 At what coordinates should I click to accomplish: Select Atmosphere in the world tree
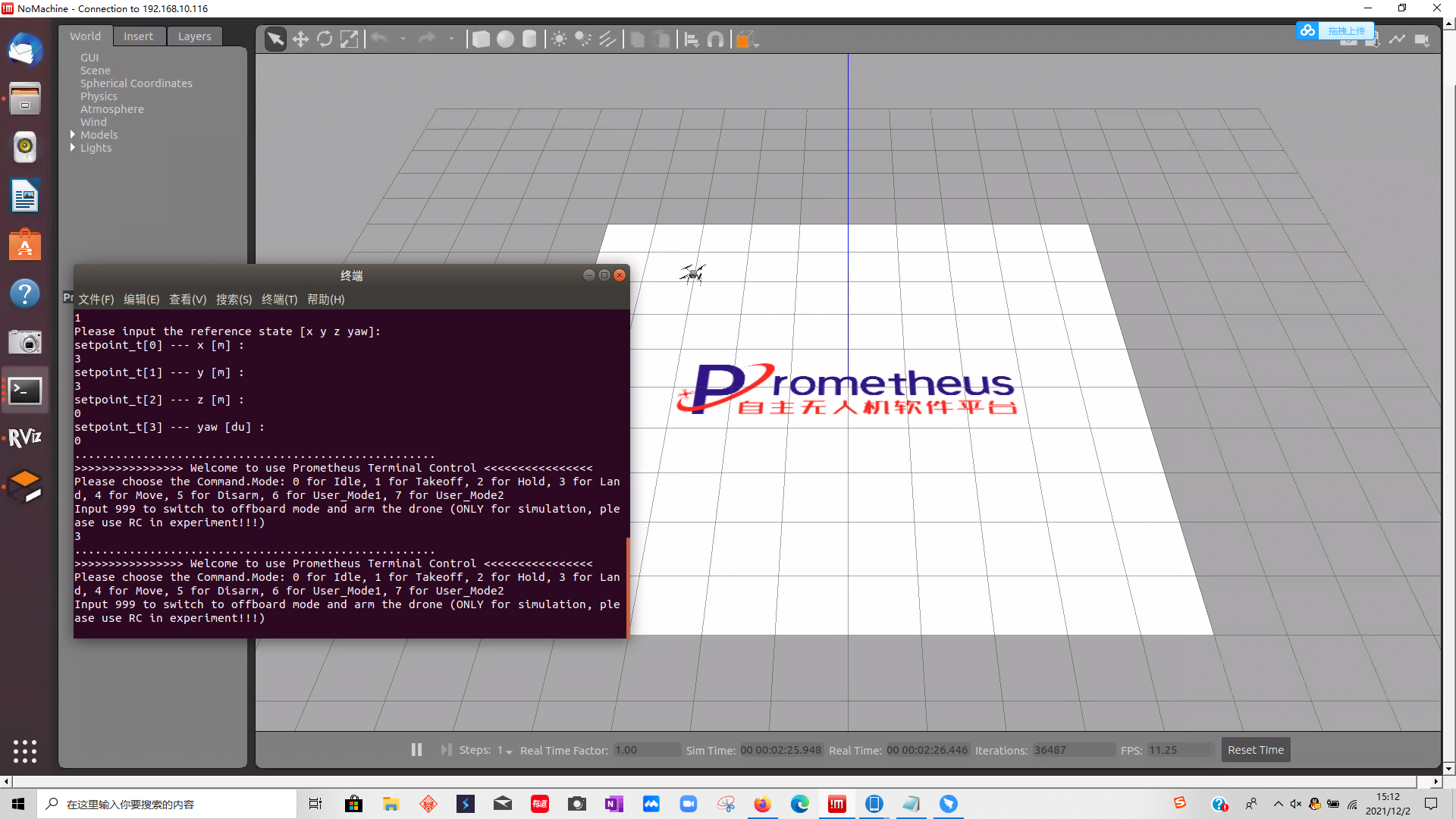click(112, 109)
